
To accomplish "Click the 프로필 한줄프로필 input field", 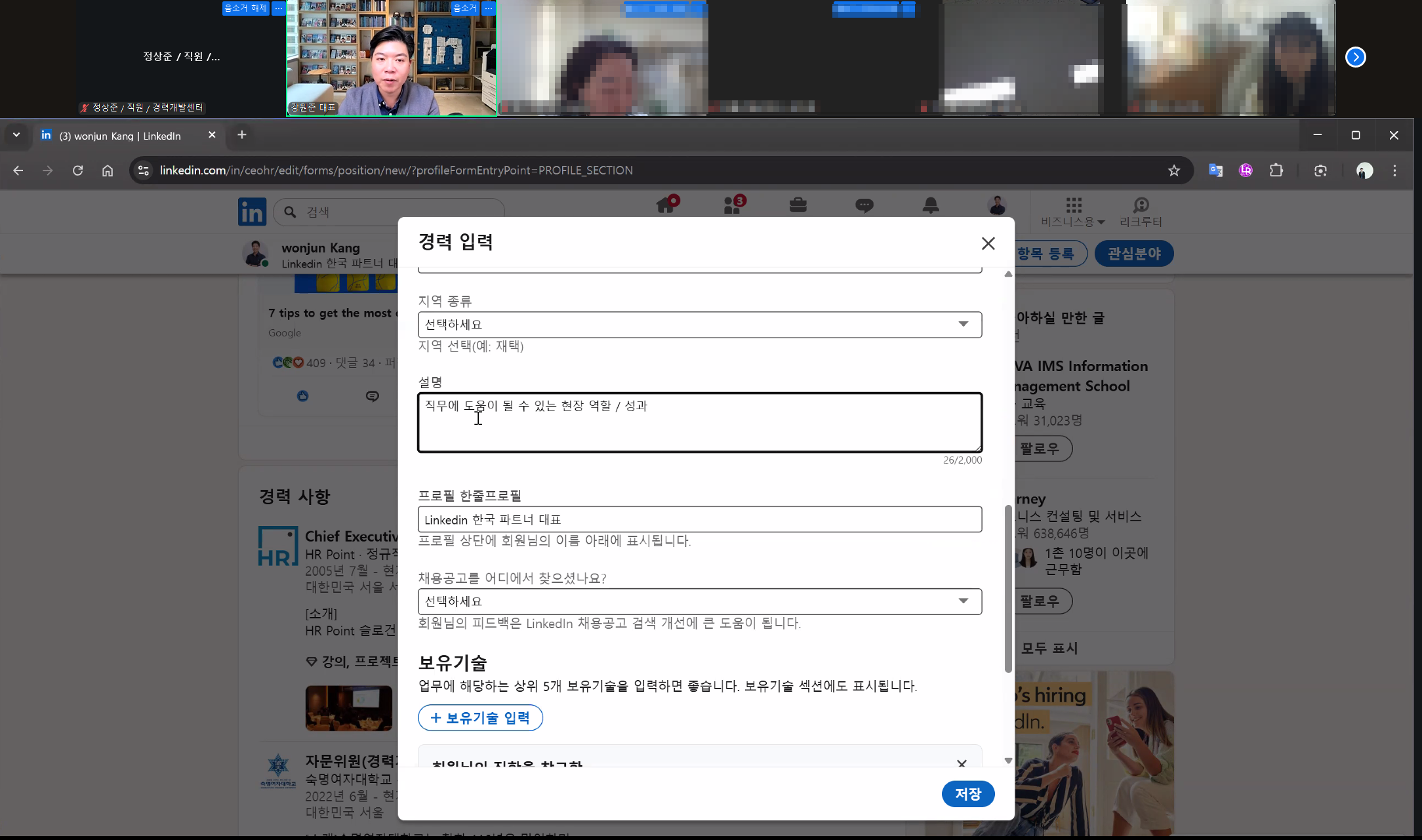I will tap(699, 519).
